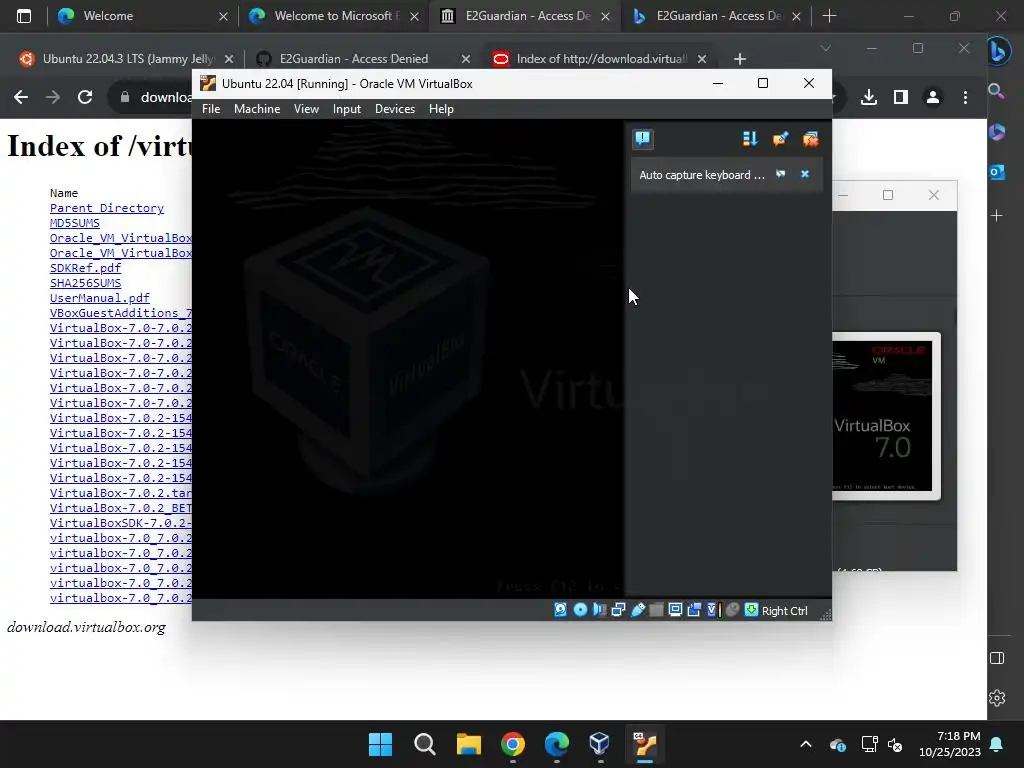
Task: Switch to Welcome to Microsoft Edge tab
Action: tap(333, 16)
